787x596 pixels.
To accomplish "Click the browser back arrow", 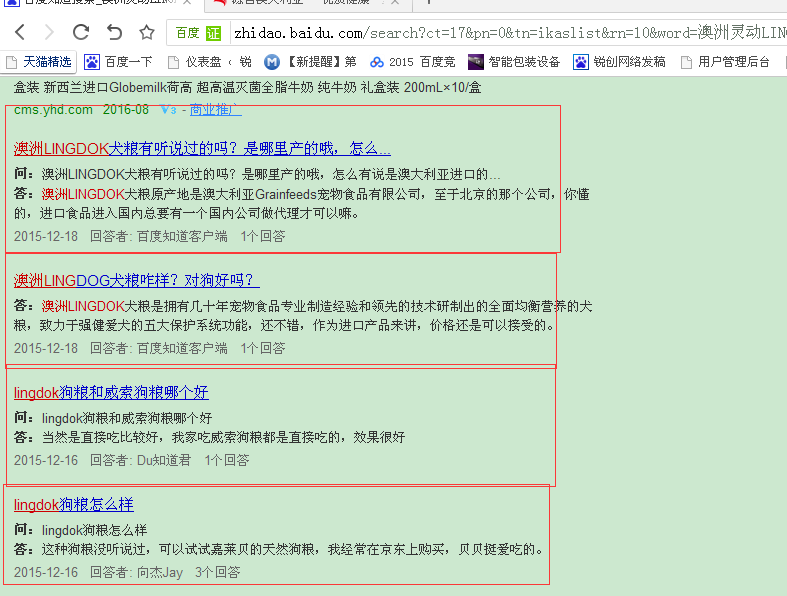I will click(x=20, y=32).
